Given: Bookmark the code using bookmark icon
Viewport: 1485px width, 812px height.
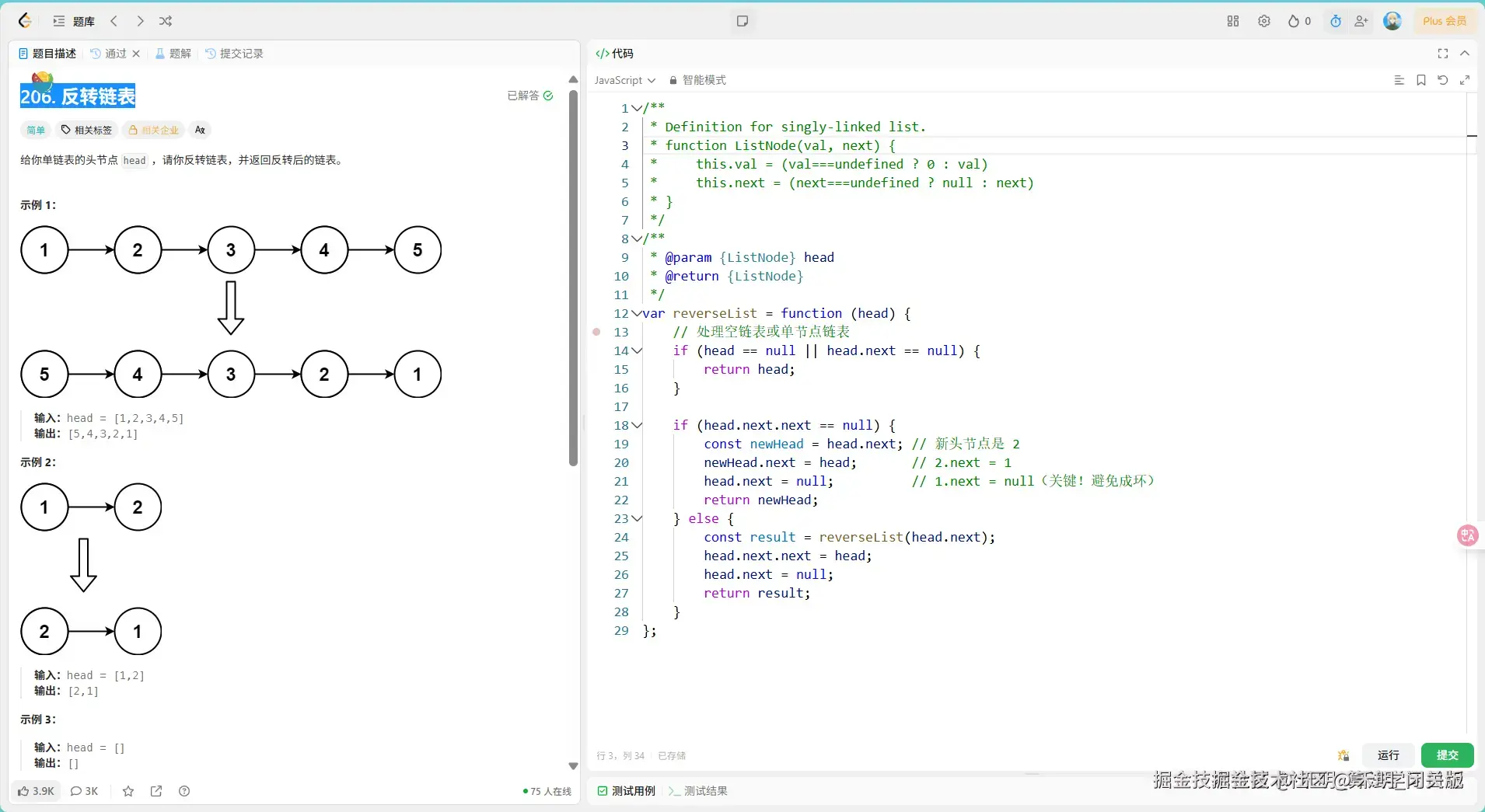Looking at the screenshot, I should (1421, 80).
